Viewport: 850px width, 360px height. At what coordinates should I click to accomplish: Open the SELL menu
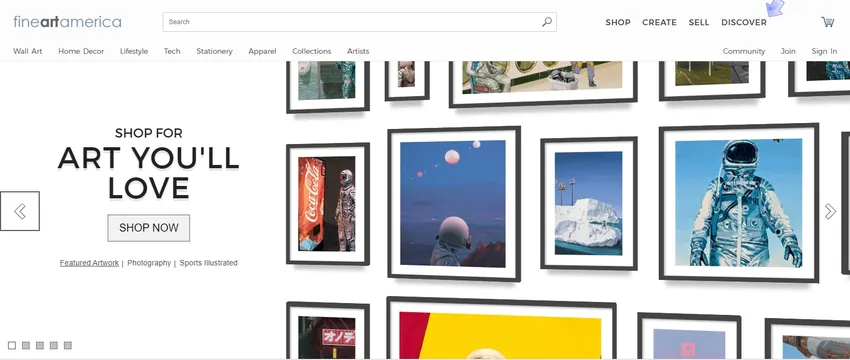tap(699, 22)
